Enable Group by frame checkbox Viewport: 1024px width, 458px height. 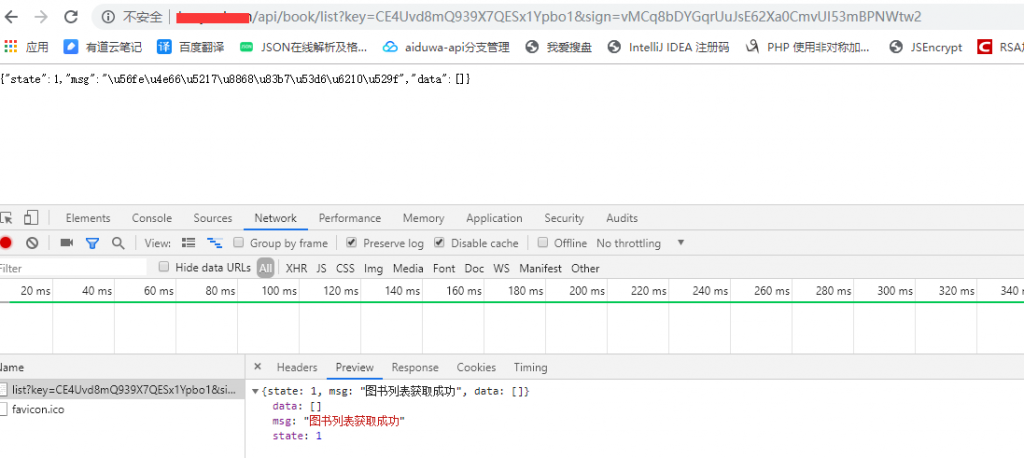click(x=239, y=243)
